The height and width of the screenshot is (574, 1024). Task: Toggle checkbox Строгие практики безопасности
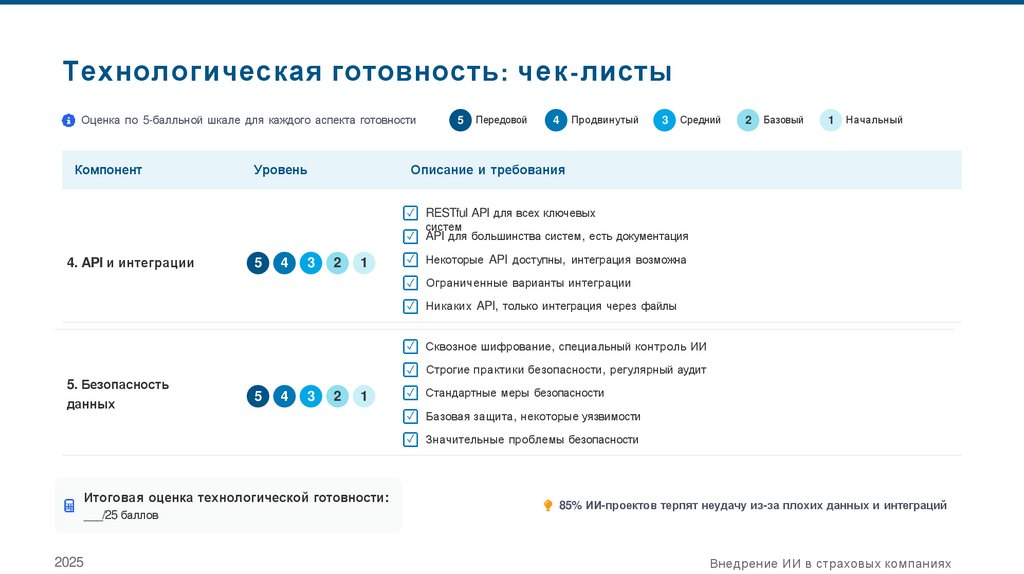pos(410,370)
